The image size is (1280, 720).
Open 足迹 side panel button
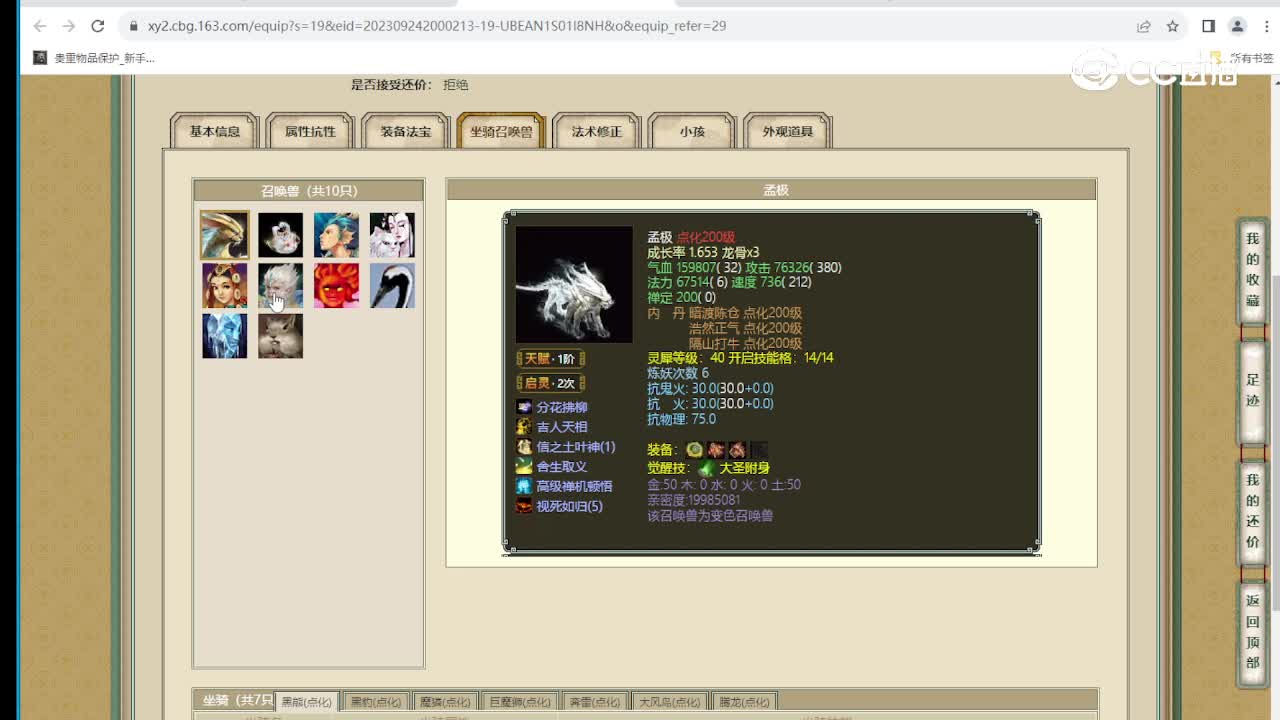(x=1252, y=391)
